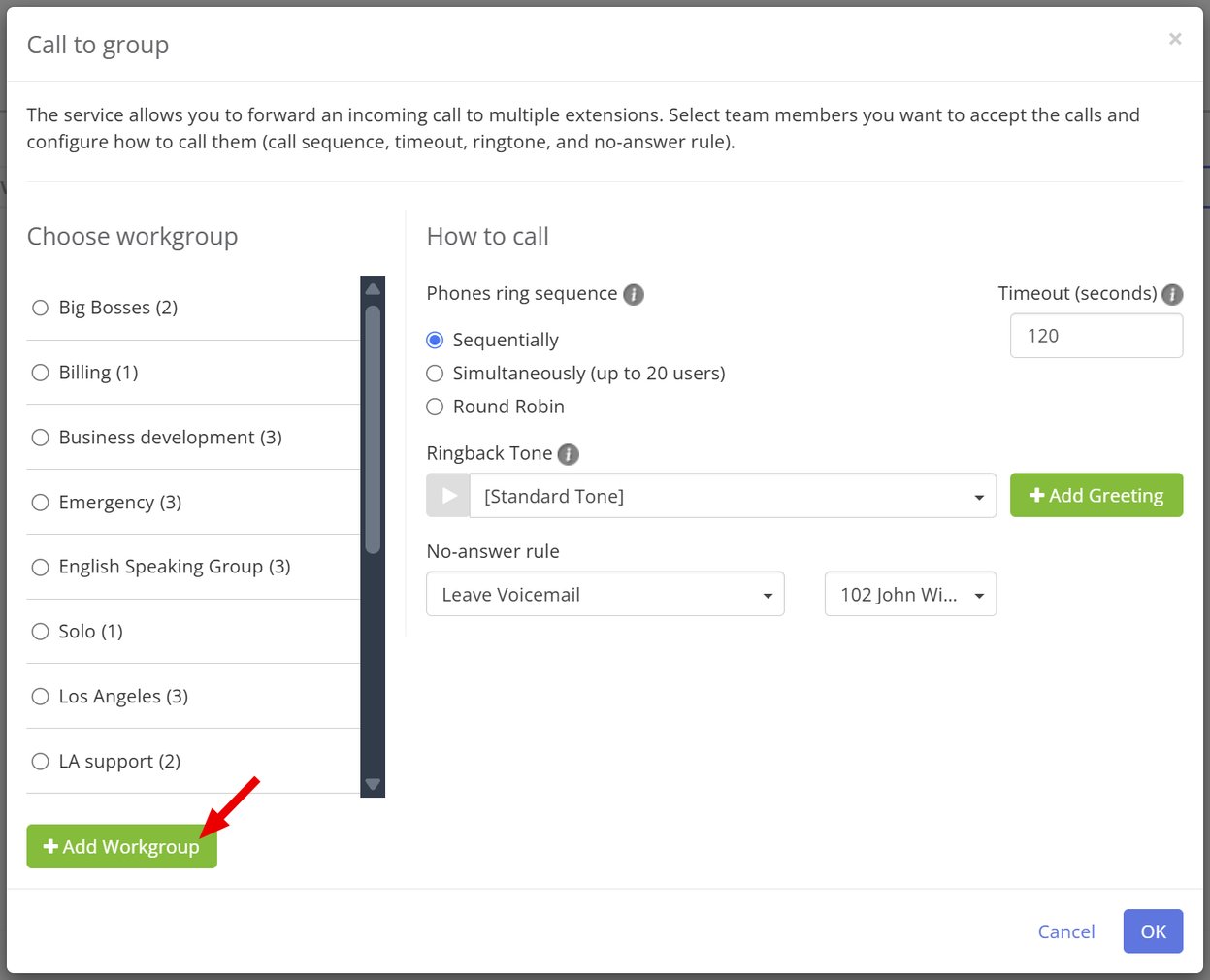Screen dimensions: 1210x980
Task: Choose Round Robin ring sequence
Action: click(x=436, y=407)
